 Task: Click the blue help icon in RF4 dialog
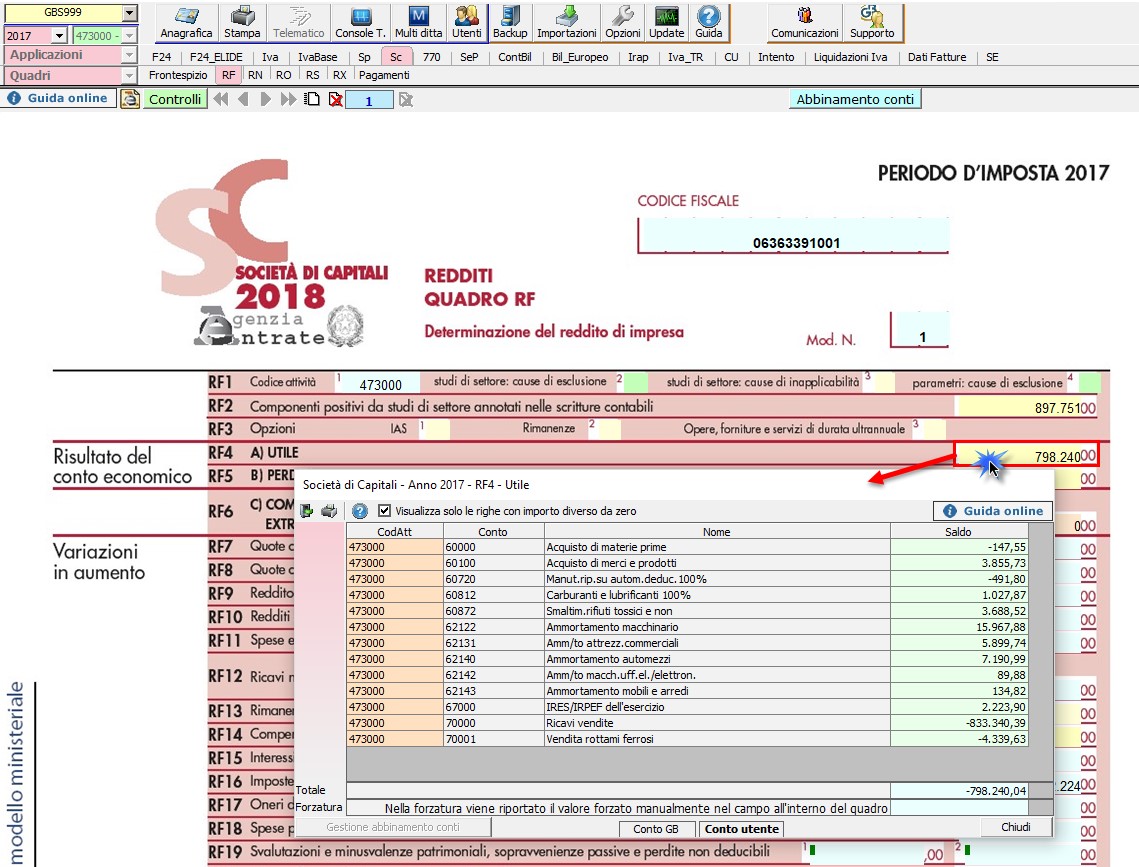click(360, 511)
